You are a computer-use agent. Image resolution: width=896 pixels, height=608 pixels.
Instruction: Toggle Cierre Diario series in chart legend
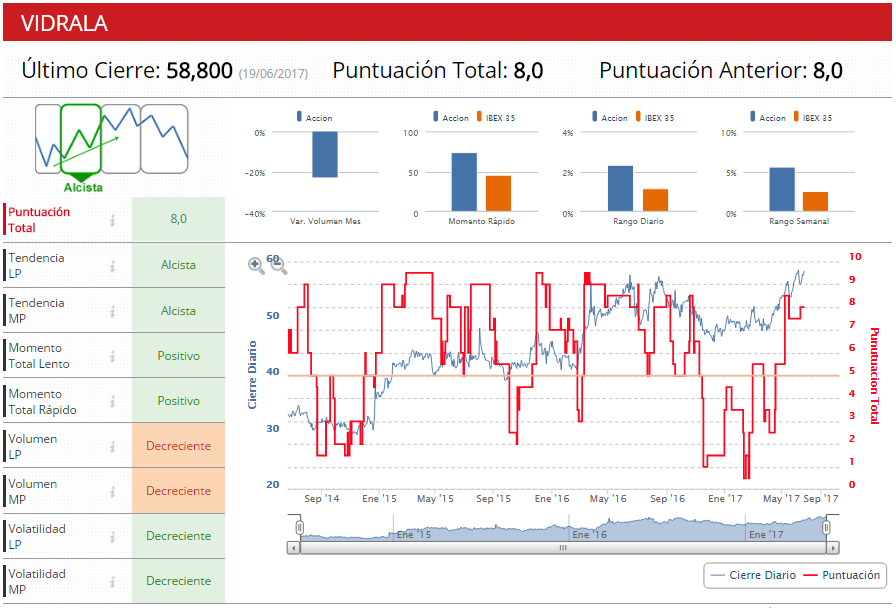pyautogui.click(x=754, y=575)
